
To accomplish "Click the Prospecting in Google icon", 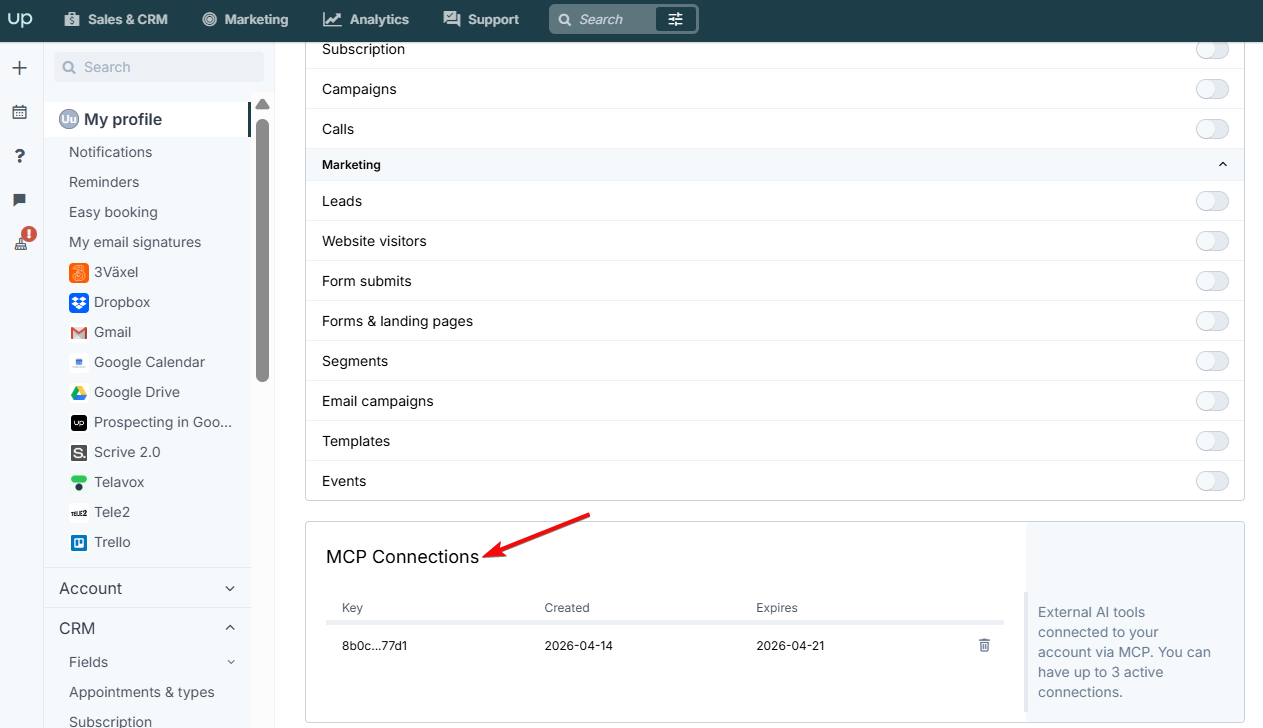I will [79, 422].
